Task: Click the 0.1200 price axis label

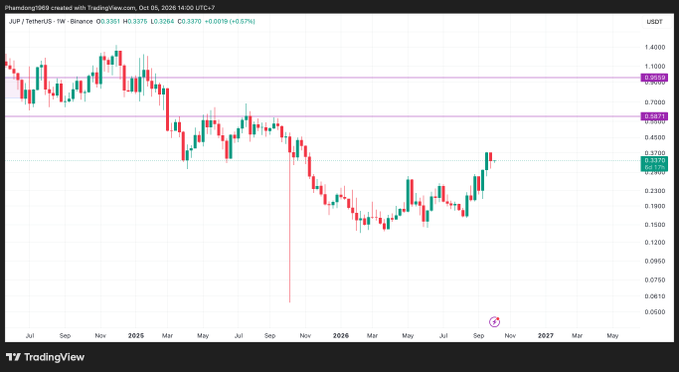Action: click(x=655, y=242)
